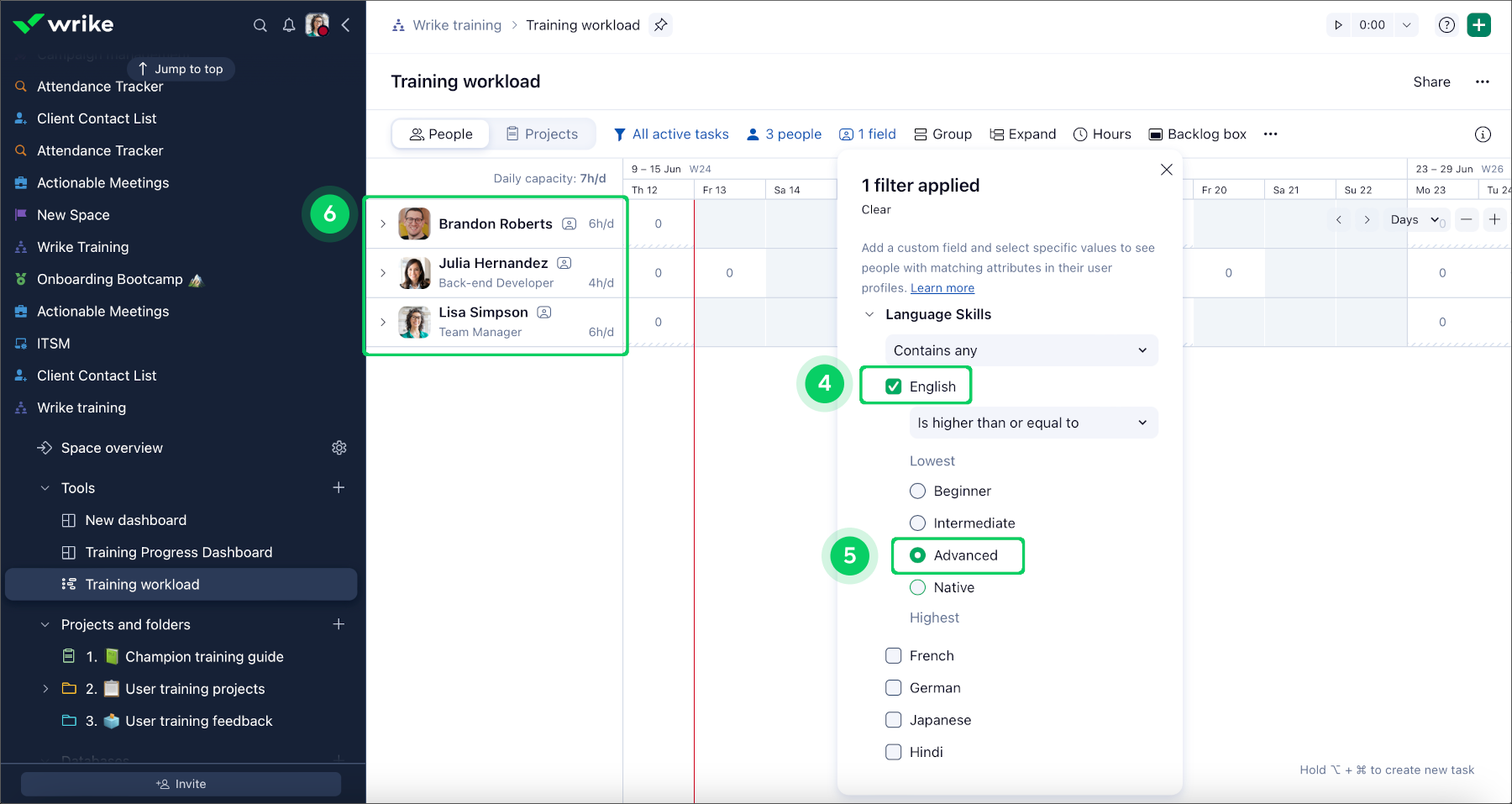Image resolution: width=1512 pixels, height=804 pixels.
Task: Clear the applied filter
Action: coord(876,209)
